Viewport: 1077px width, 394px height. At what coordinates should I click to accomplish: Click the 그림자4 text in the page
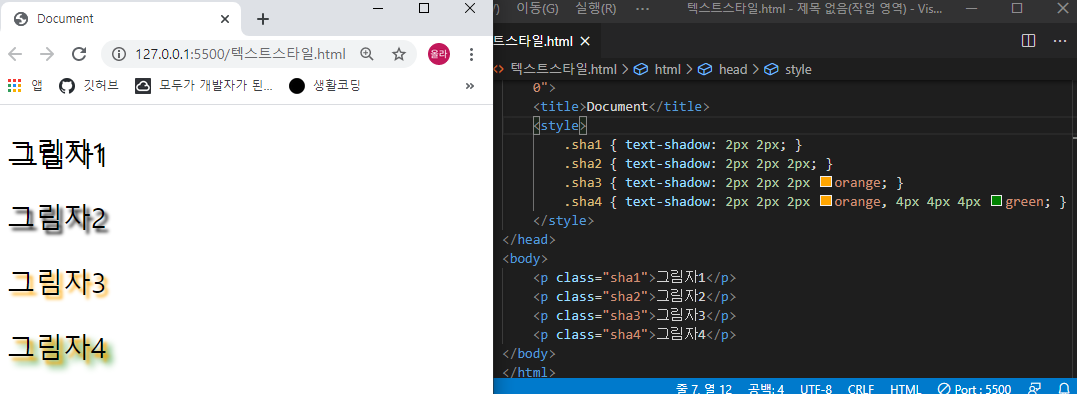click(x=58, y=347)
